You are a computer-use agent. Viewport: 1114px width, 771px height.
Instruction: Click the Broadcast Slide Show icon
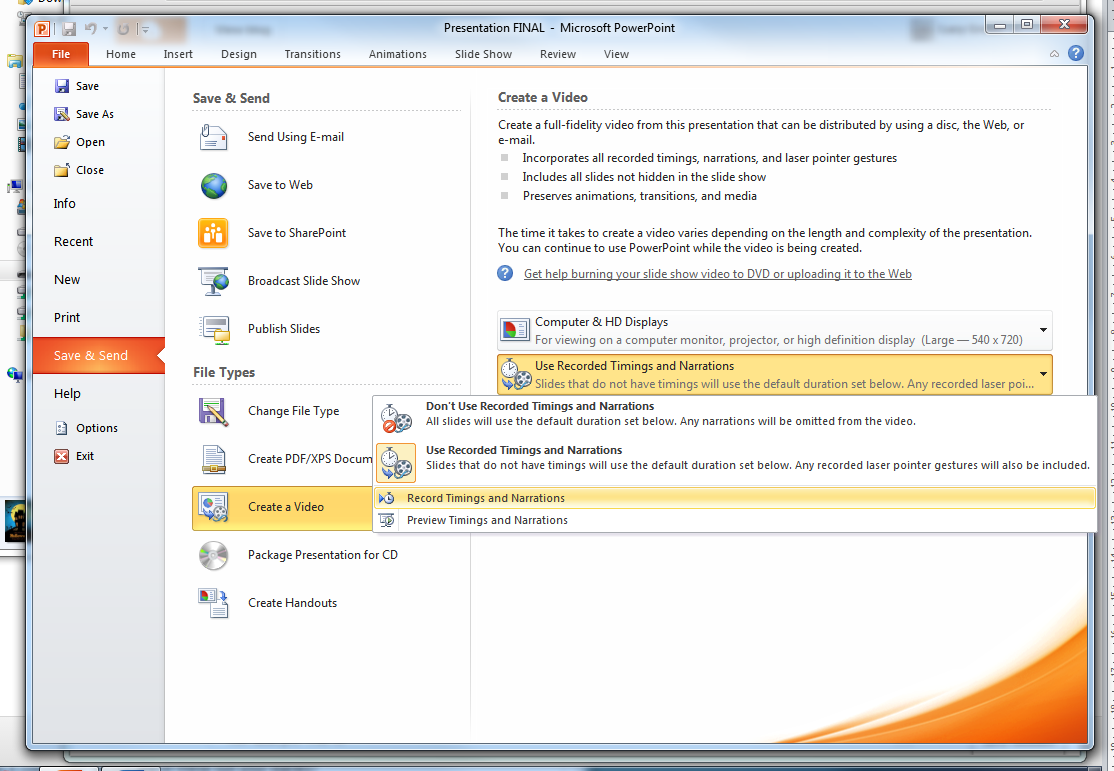[213, 281]
